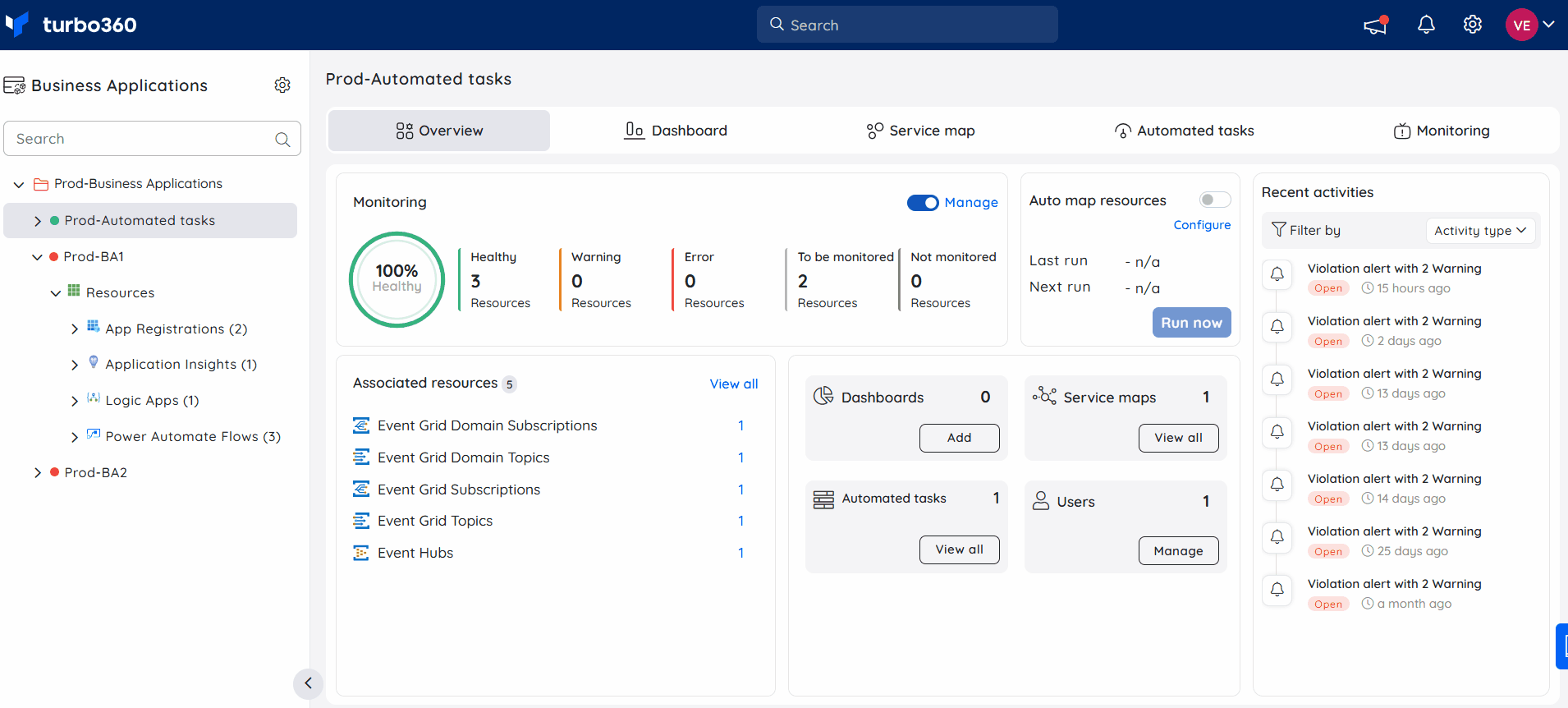Open the announcements megaphone icon
1568x708 pixels.
tap(1376, 25)
